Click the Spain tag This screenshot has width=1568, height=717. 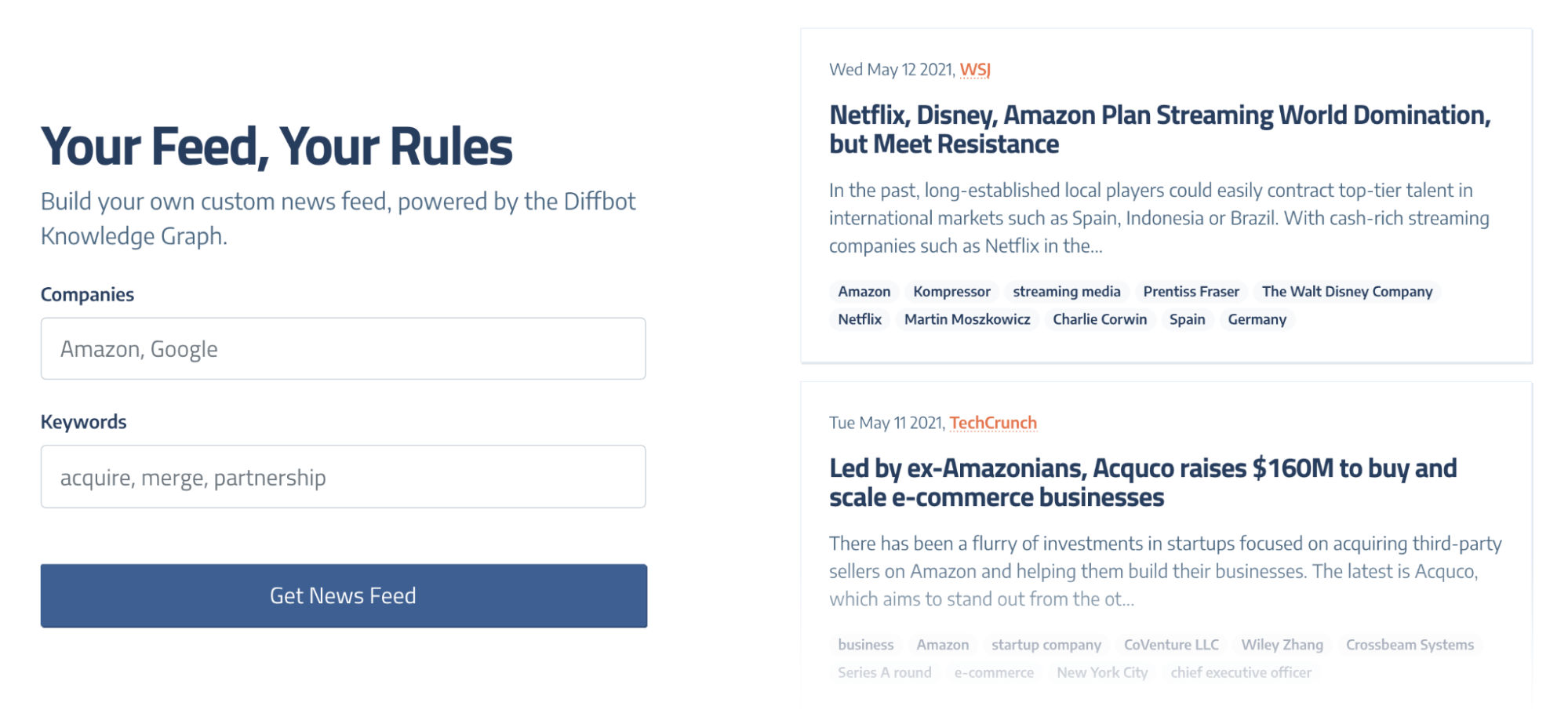pos(1187,319)
